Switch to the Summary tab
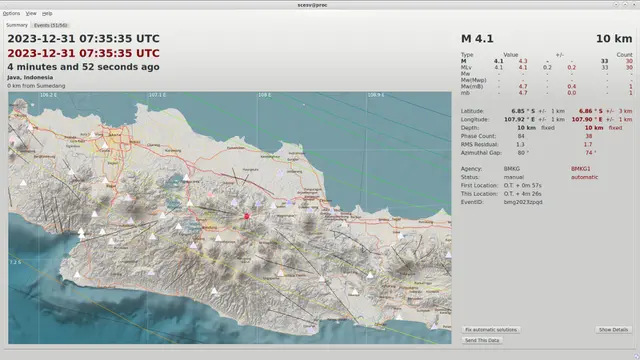 point(17,25)
